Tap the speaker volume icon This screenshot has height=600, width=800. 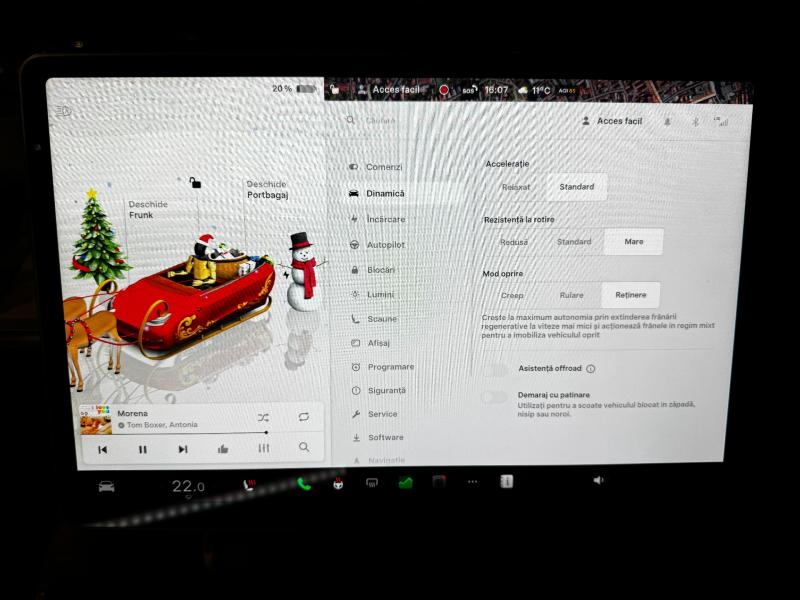point(598,481)
